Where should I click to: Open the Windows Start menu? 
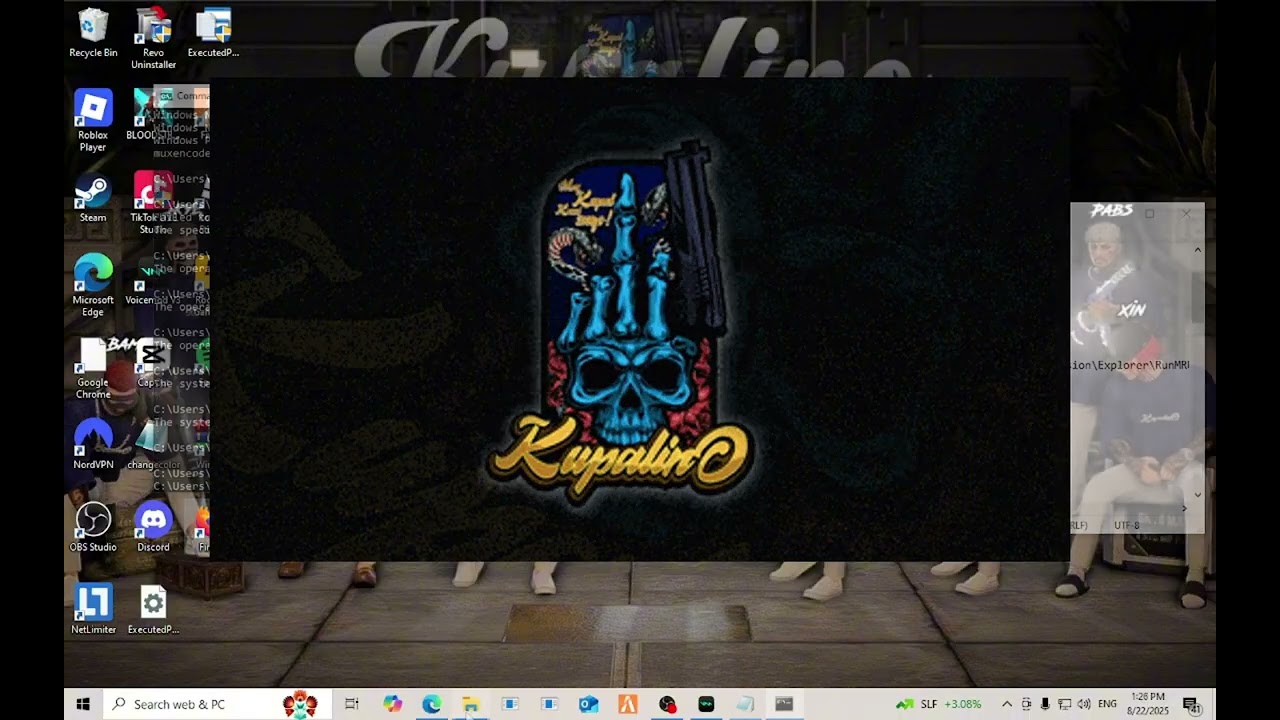click(x=83, y=704)
